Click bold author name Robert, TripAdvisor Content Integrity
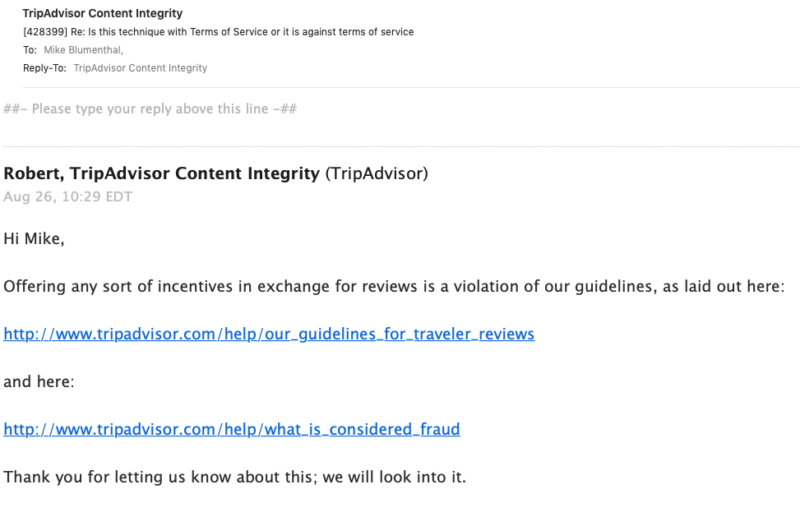 (x=162, y=173)
